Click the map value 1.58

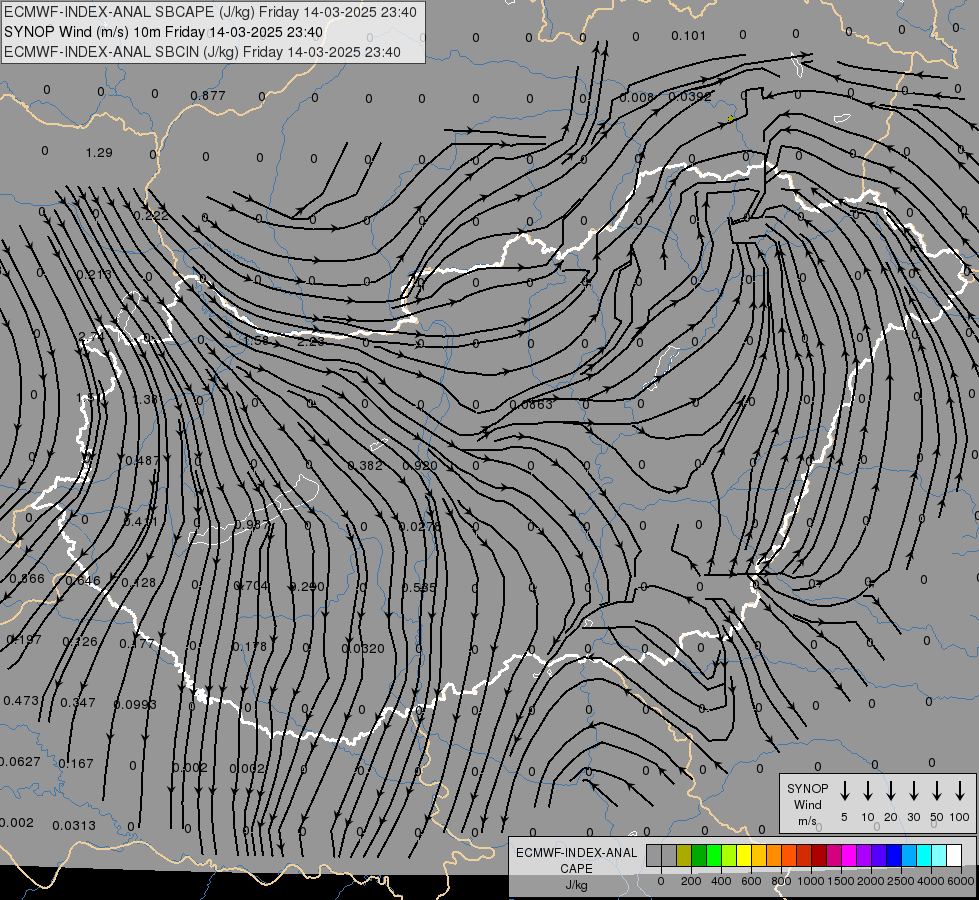[x=255, y=340]
